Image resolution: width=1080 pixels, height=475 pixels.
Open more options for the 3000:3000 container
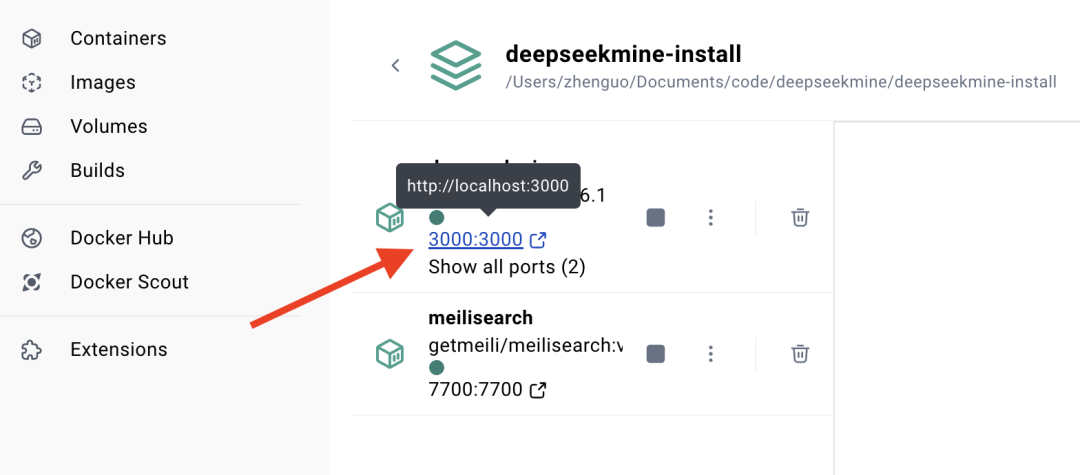point(711,218)
